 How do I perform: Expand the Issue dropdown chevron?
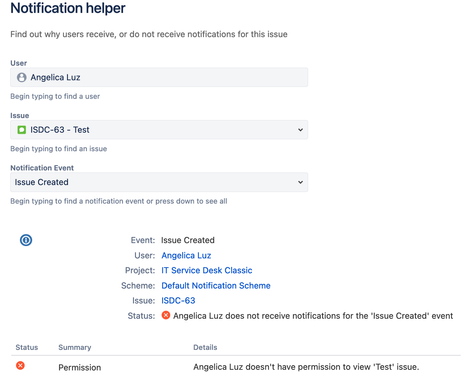[300, 130]
